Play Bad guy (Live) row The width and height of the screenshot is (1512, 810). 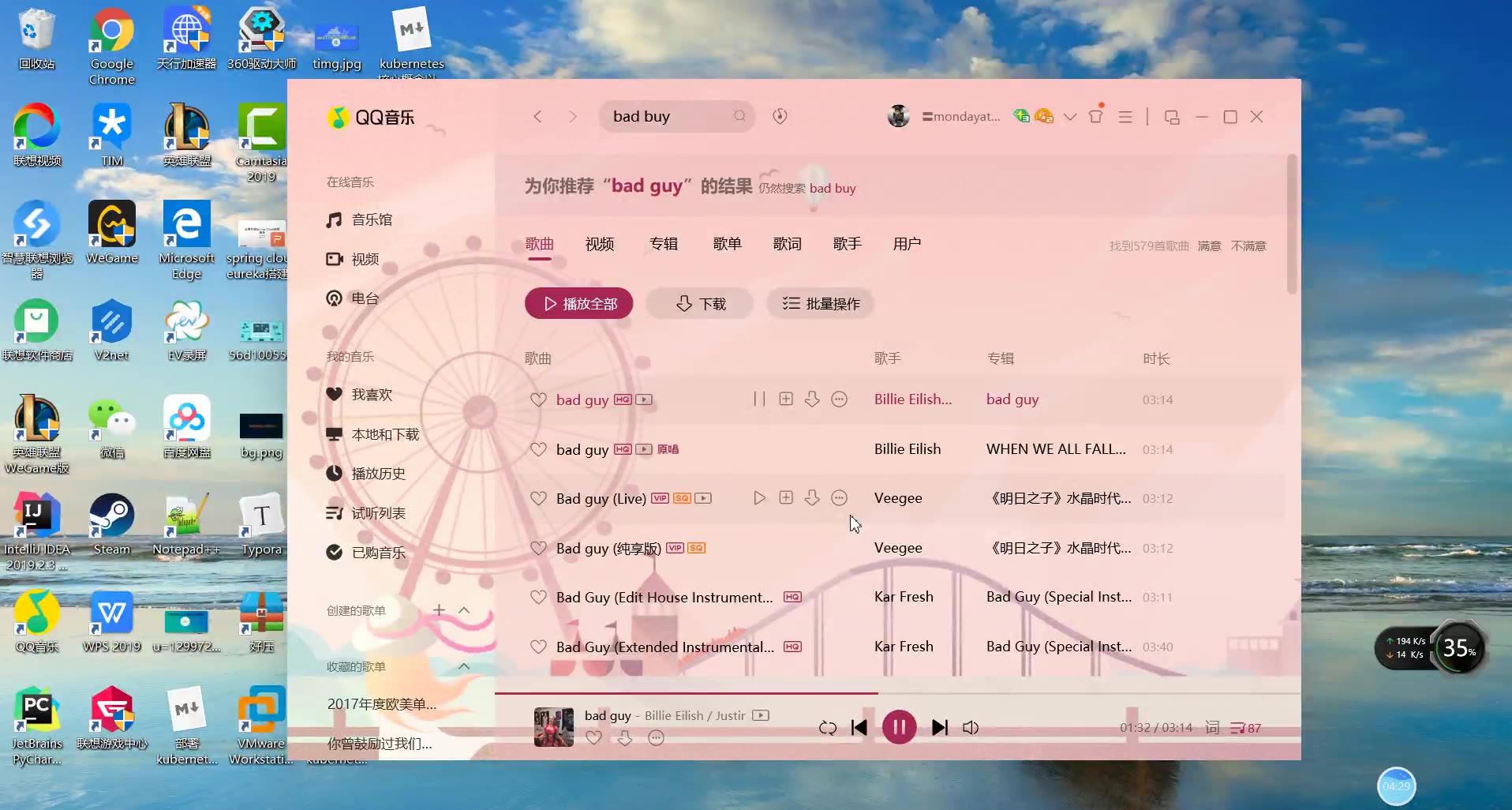coord(759,497)
